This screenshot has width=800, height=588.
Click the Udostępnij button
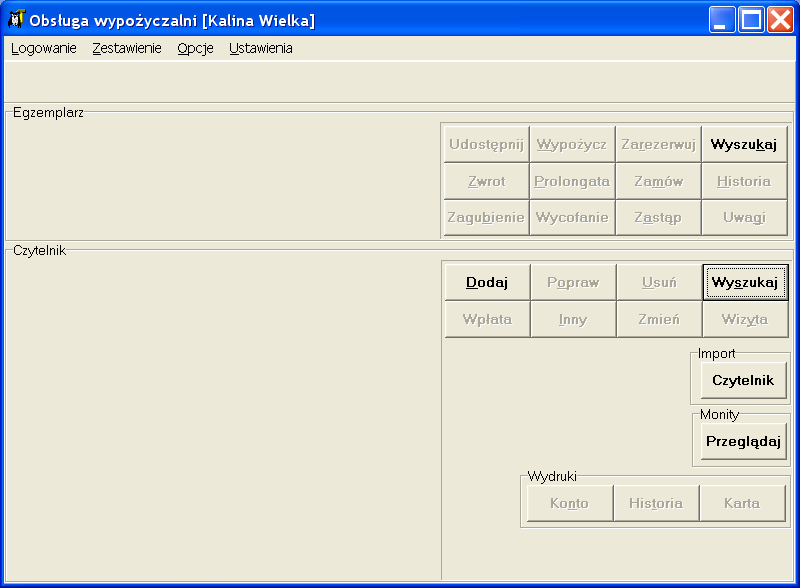point(486,144)
